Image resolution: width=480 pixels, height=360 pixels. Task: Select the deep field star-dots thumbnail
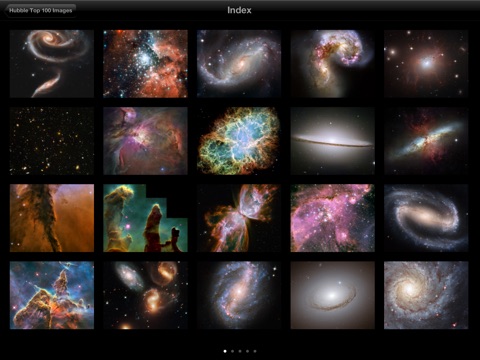coord(52,141)
